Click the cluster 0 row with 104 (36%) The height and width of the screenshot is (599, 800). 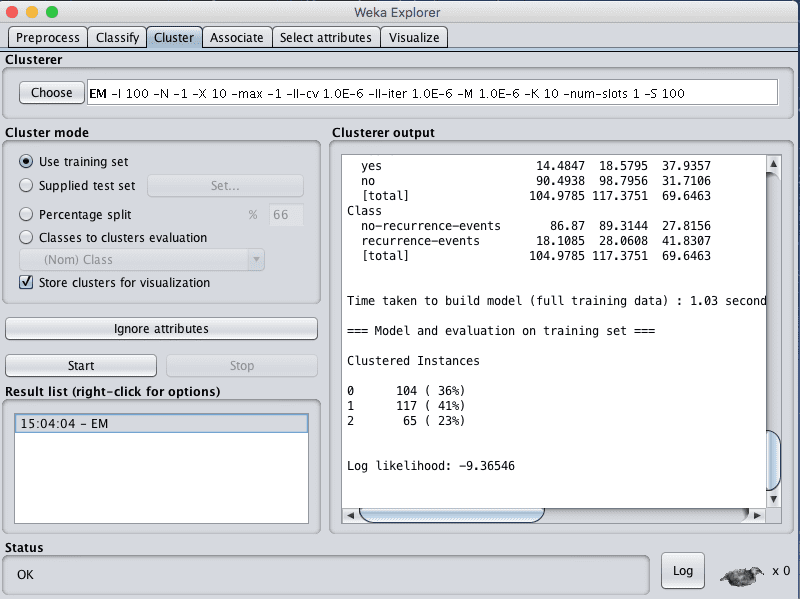click(x=406, y=391)
